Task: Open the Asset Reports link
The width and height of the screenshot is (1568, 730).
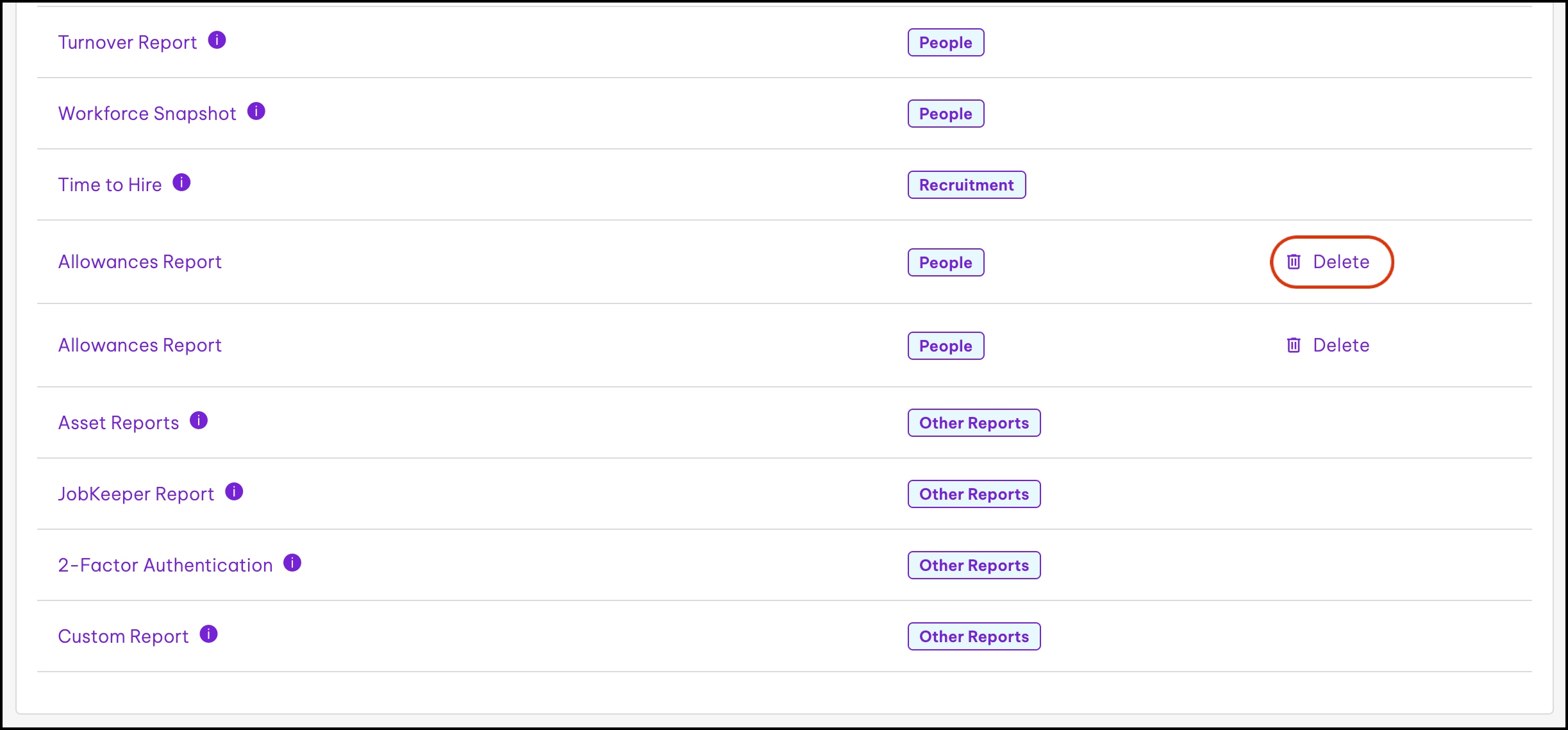Action: (x=119, y=423)
